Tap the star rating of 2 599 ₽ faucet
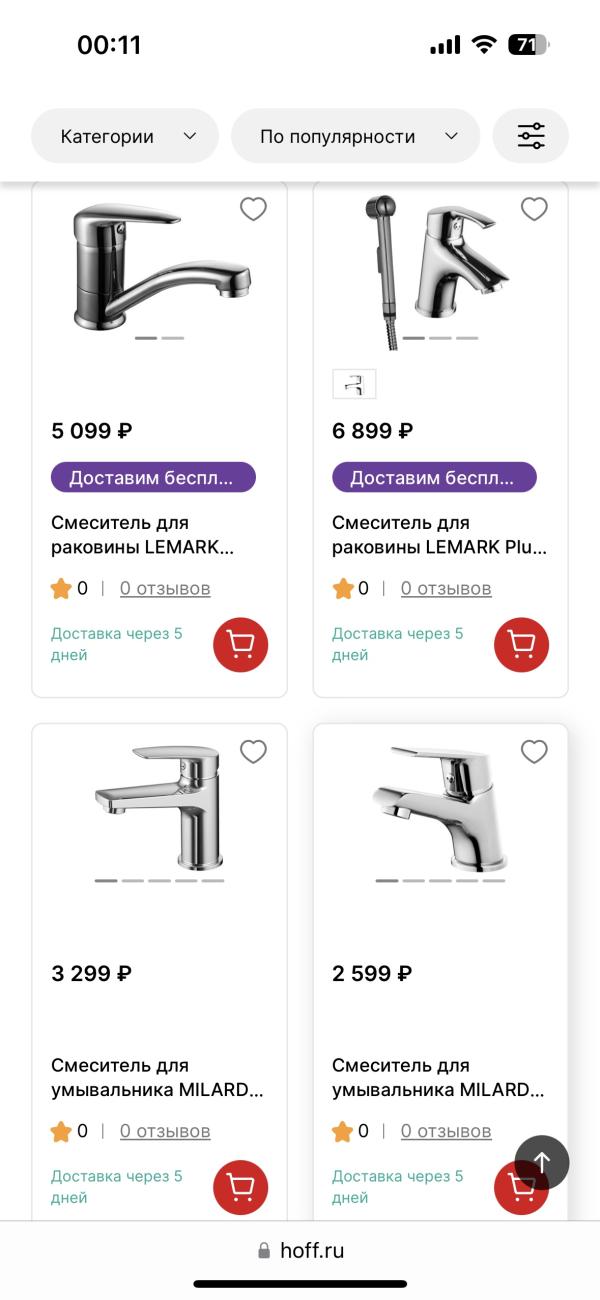This screenshot has height=1300, width=600. (x=343, y=1131)
